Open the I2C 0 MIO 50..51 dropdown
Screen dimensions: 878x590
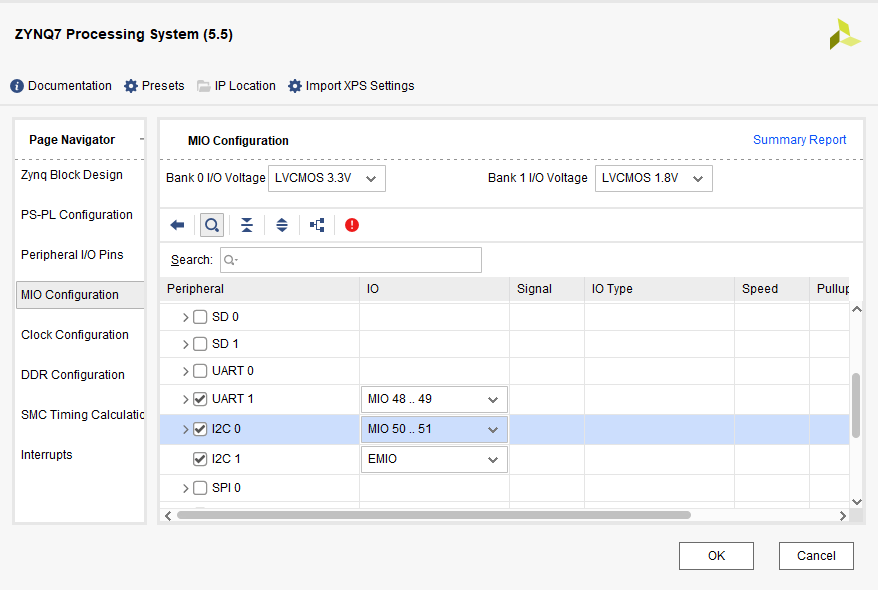coord(433,430)
